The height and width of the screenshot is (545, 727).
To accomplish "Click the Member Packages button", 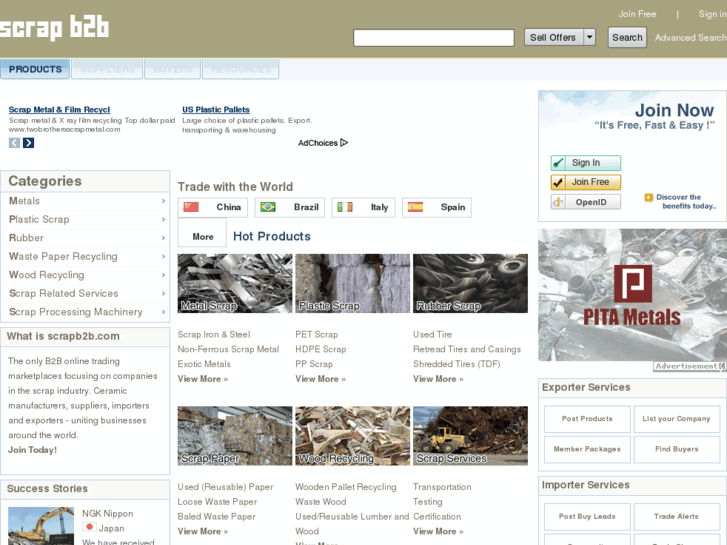I will (587, 449).
